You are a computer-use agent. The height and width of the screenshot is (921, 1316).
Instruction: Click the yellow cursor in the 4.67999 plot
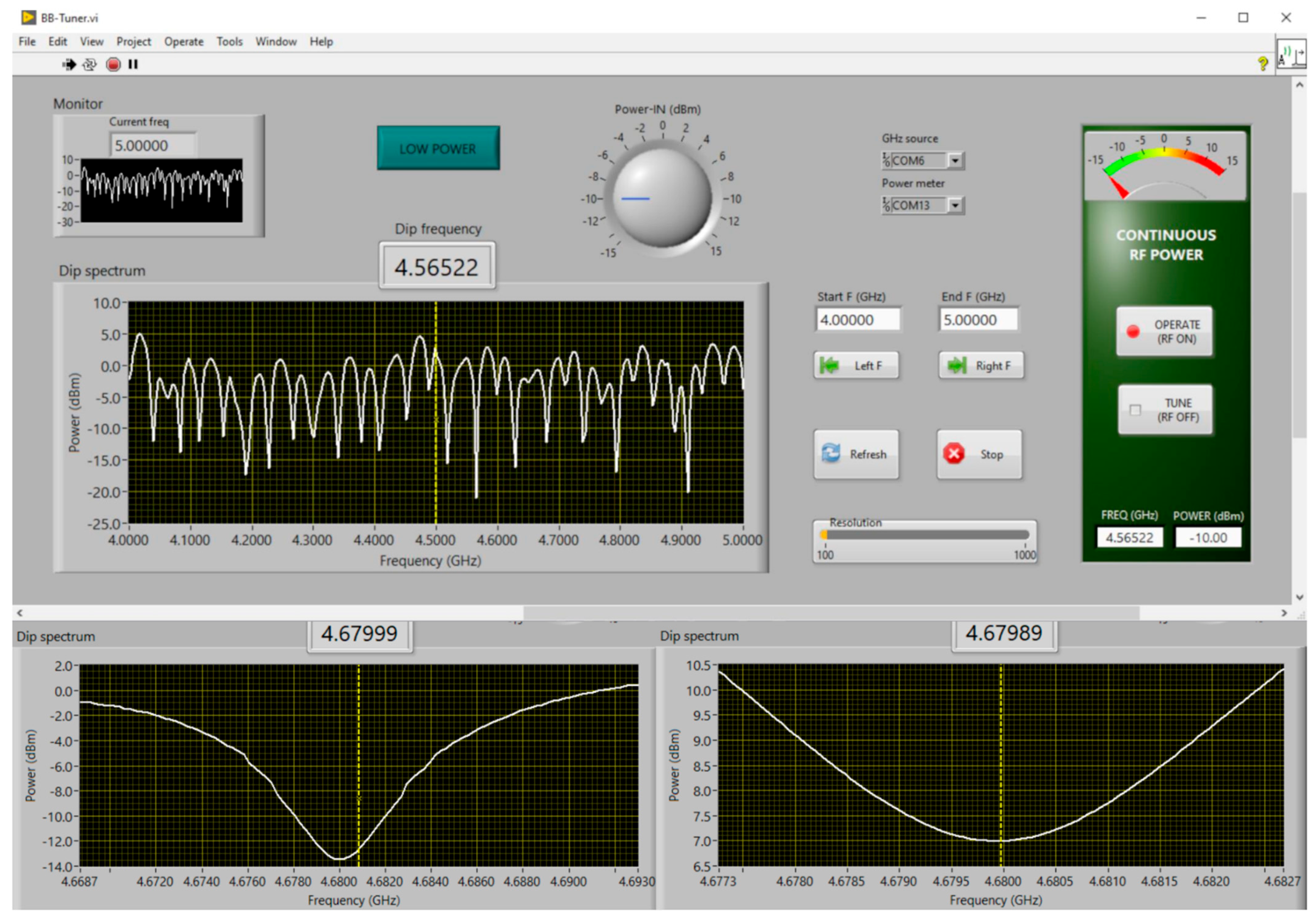pyautogui.click(x=359, y=766)
